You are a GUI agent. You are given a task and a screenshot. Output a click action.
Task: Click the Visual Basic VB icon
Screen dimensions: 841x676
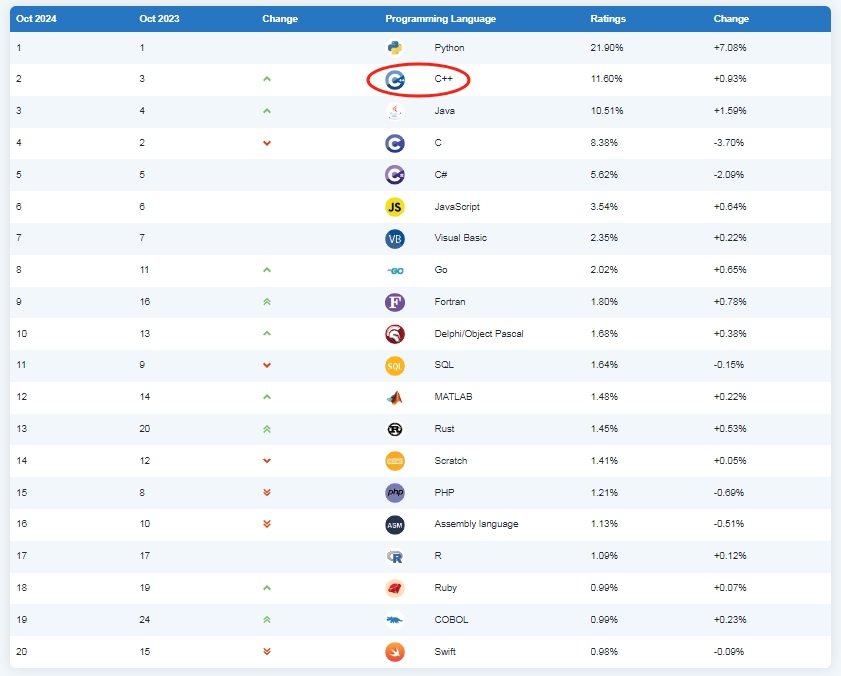pos(395,238)
